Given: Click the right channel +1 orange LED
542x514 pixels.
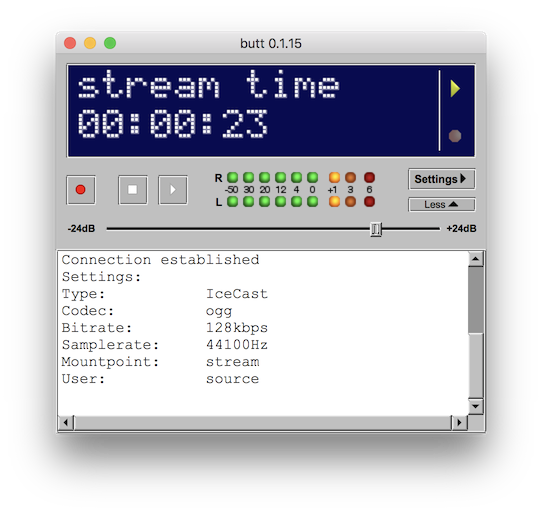Looking at the screenshot, I should click(x=334, y=178).
